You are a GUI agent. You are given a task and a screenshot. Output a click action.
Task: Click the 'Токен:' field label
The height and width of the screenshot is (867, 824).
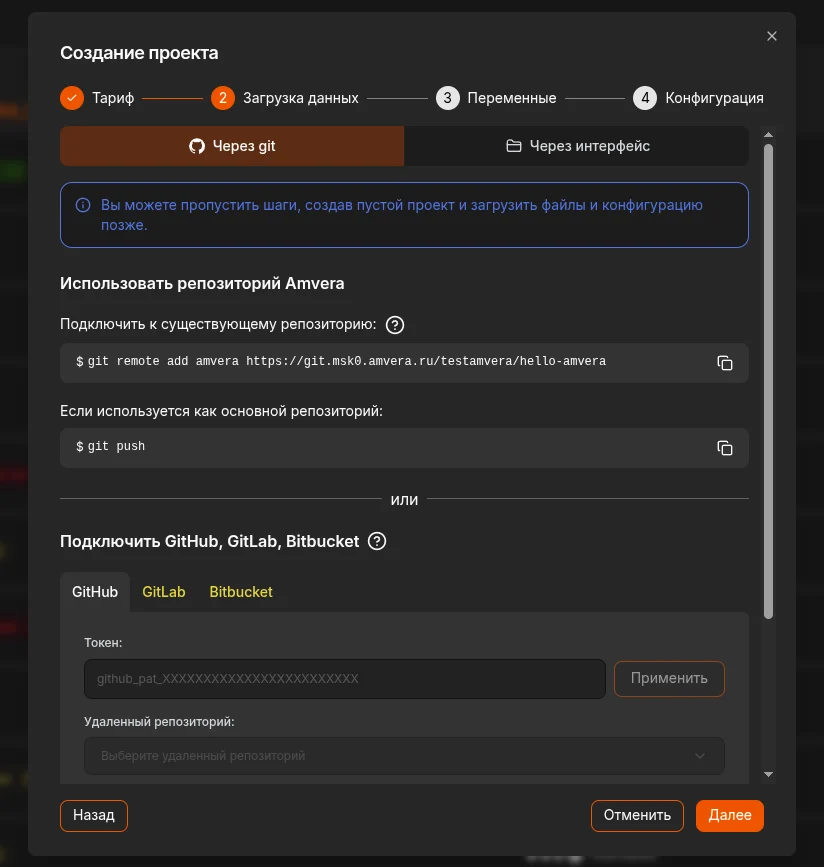pos(103,643)
